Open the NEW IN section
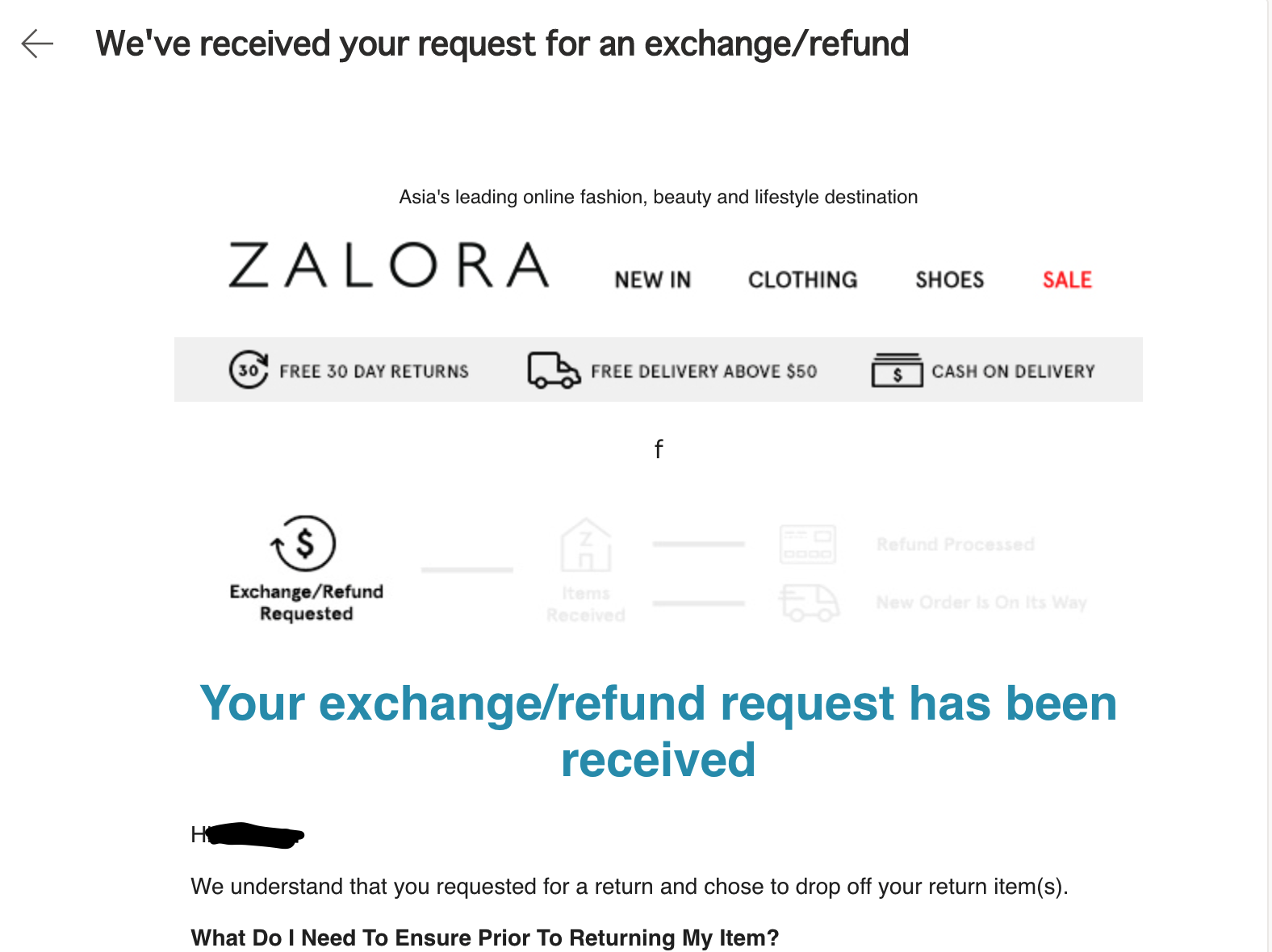The image size is (1272, 952). pos(652,280)
